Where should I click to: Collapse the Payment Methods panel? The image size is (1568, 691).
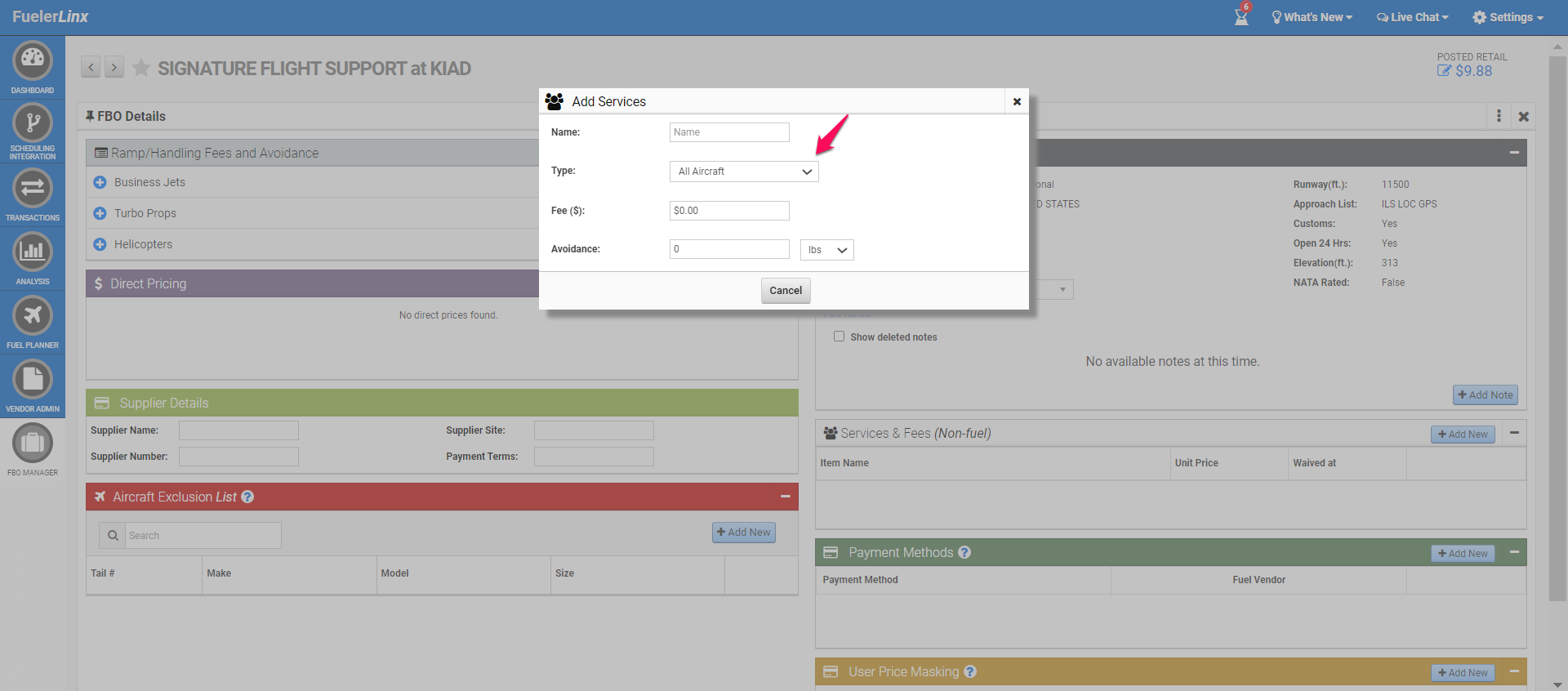coord(1514,552)
